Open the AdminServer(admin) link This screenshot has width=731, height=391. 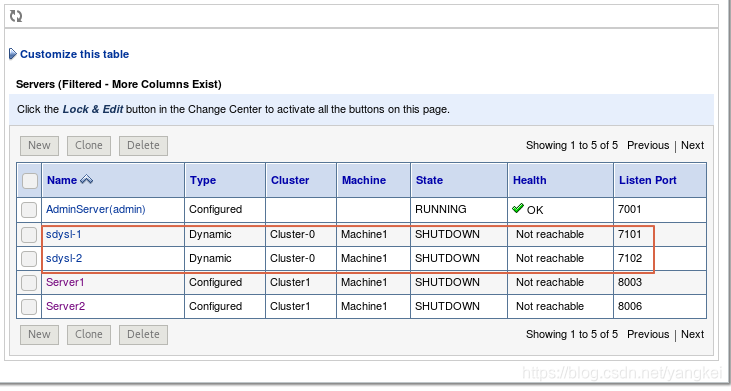click(96, 209)
